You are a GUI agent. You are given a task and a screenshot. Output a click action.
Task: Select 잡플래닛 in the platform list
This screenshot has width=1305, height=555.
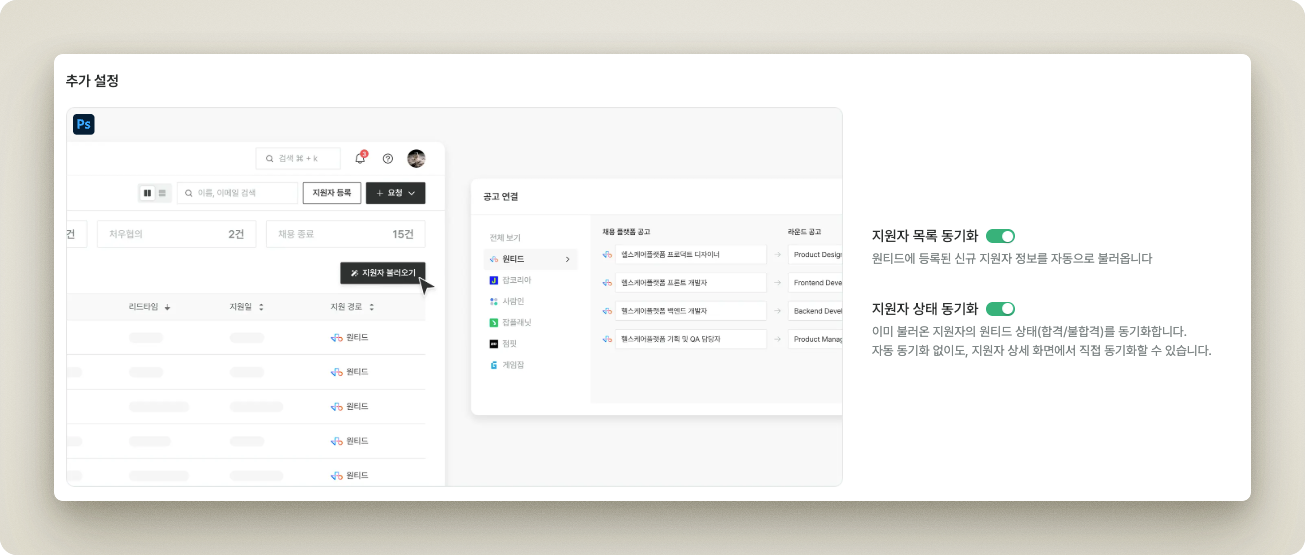pos(516,322)
